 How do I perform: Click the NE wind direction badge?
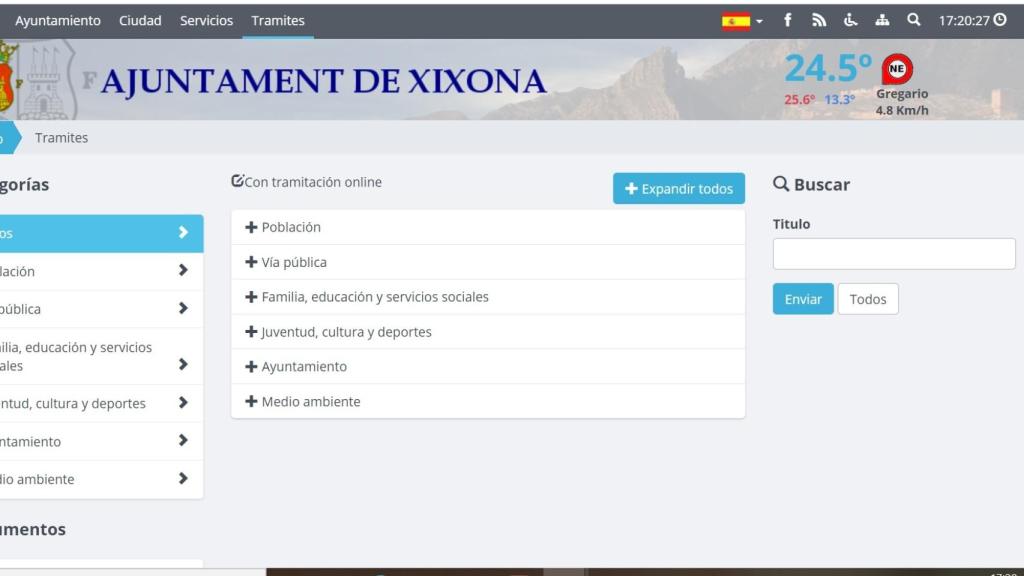click(897, 69)
